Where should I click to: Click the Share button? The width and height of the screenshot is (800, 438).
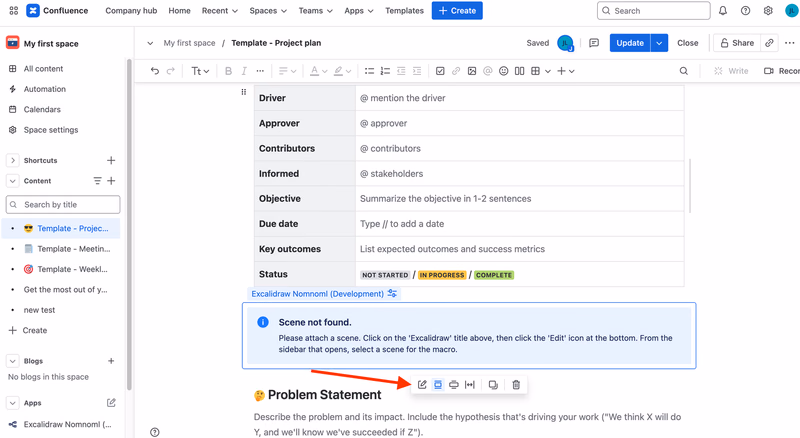pos(737,43)
